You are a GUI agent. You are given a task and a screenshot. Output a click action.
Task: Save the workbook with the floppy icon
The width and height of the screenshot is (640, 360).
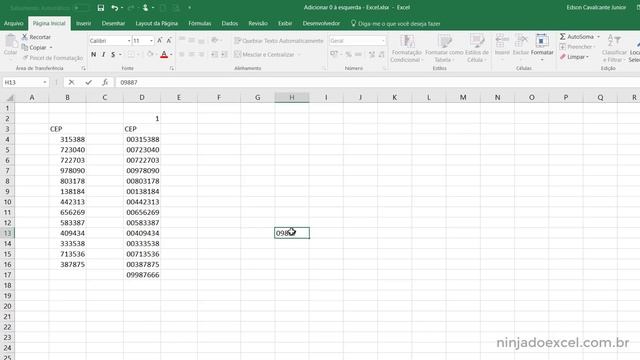pyautogui.click(x=101, y=8)
